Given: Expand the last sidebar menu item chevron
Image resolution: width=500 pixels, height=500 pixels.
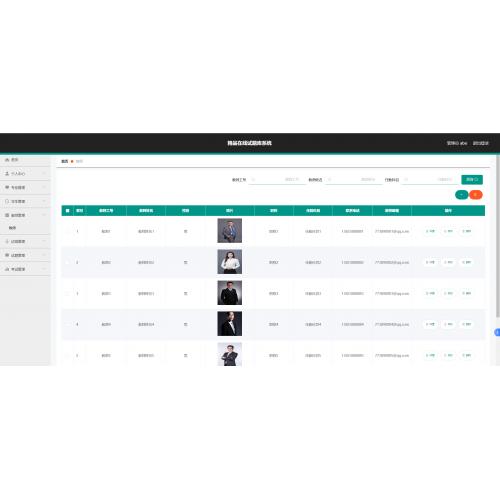Looking at the screenshot, I should click(x=44, y=269).
